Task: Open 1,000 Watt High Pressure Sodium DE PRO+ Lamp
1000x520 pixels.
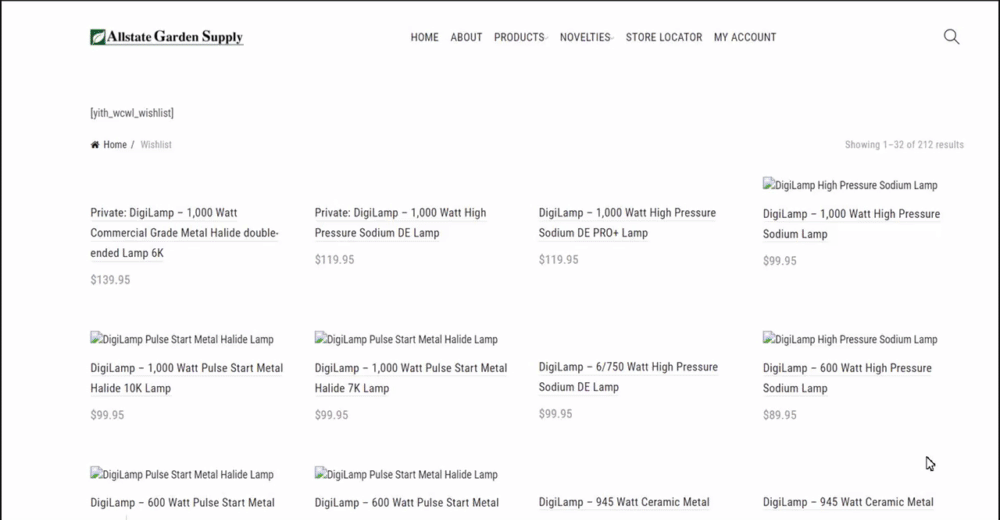Action: click(627, 223)
